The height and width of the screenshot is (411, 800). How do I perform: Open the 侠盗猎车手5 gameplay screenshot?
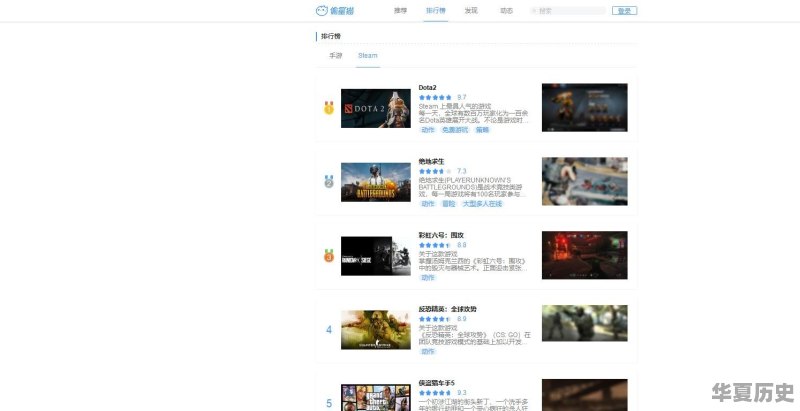[585, 395]
